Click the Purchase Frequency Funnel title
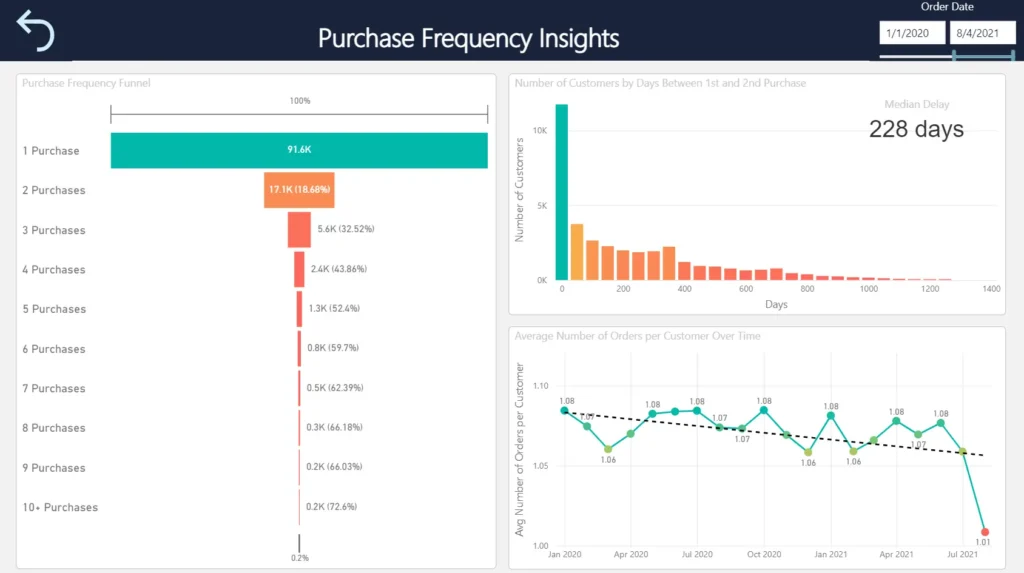1024x573 pixels. pos(87,83)
